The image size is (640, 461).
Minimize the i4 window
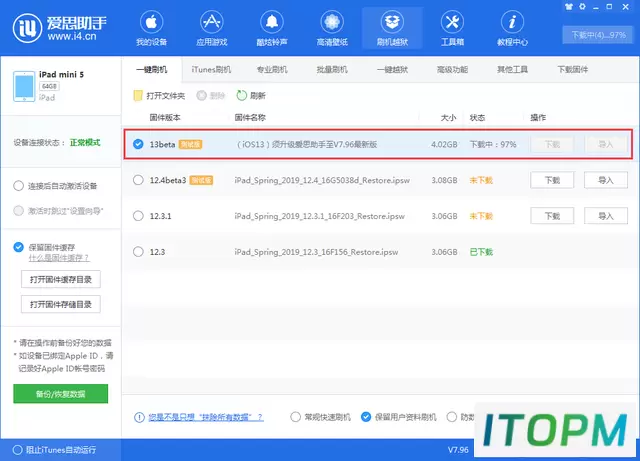tap(596, 7)
